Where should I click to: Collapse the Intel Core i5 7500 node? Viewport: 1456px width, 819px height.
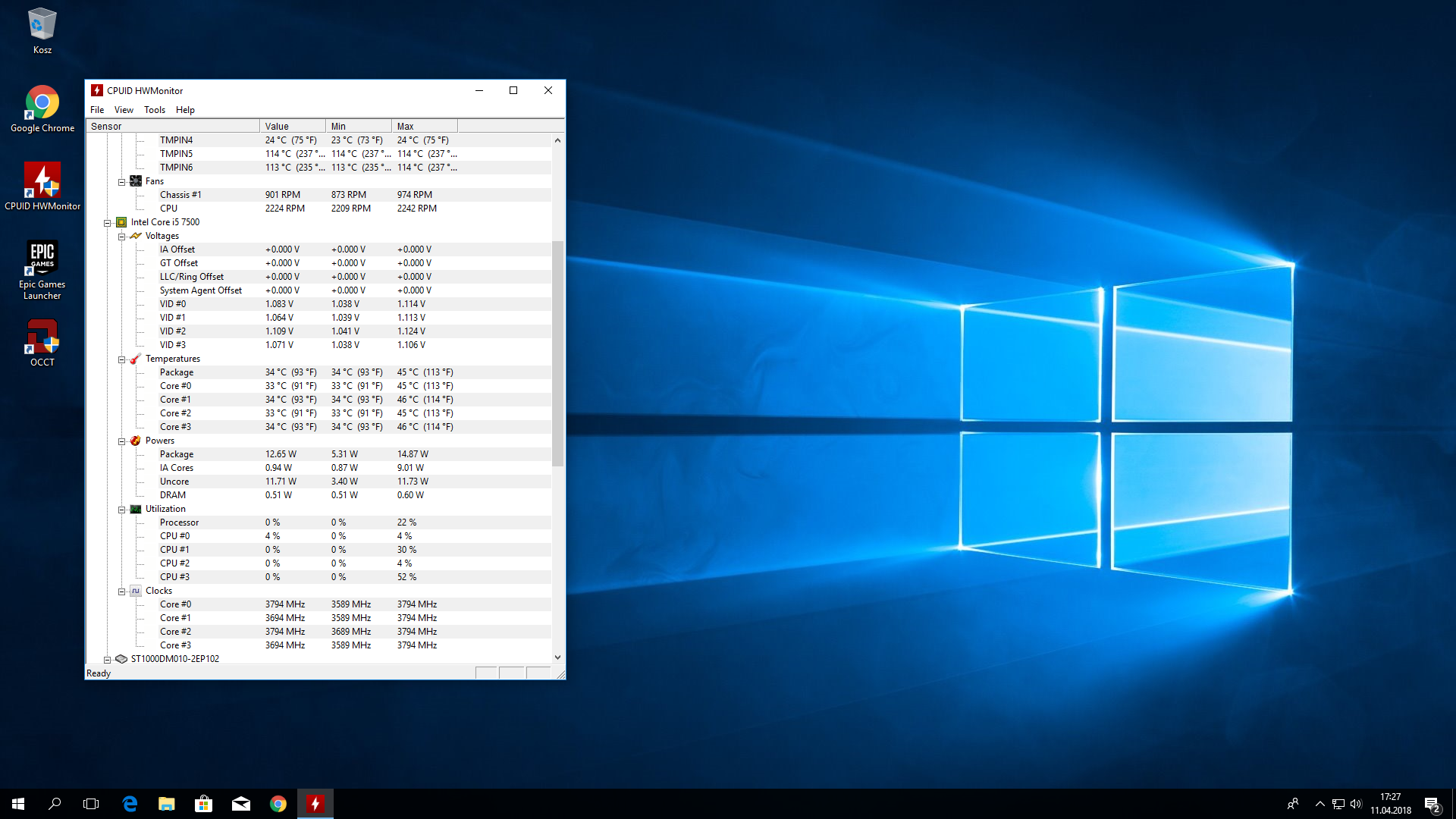tap(107, 223)
